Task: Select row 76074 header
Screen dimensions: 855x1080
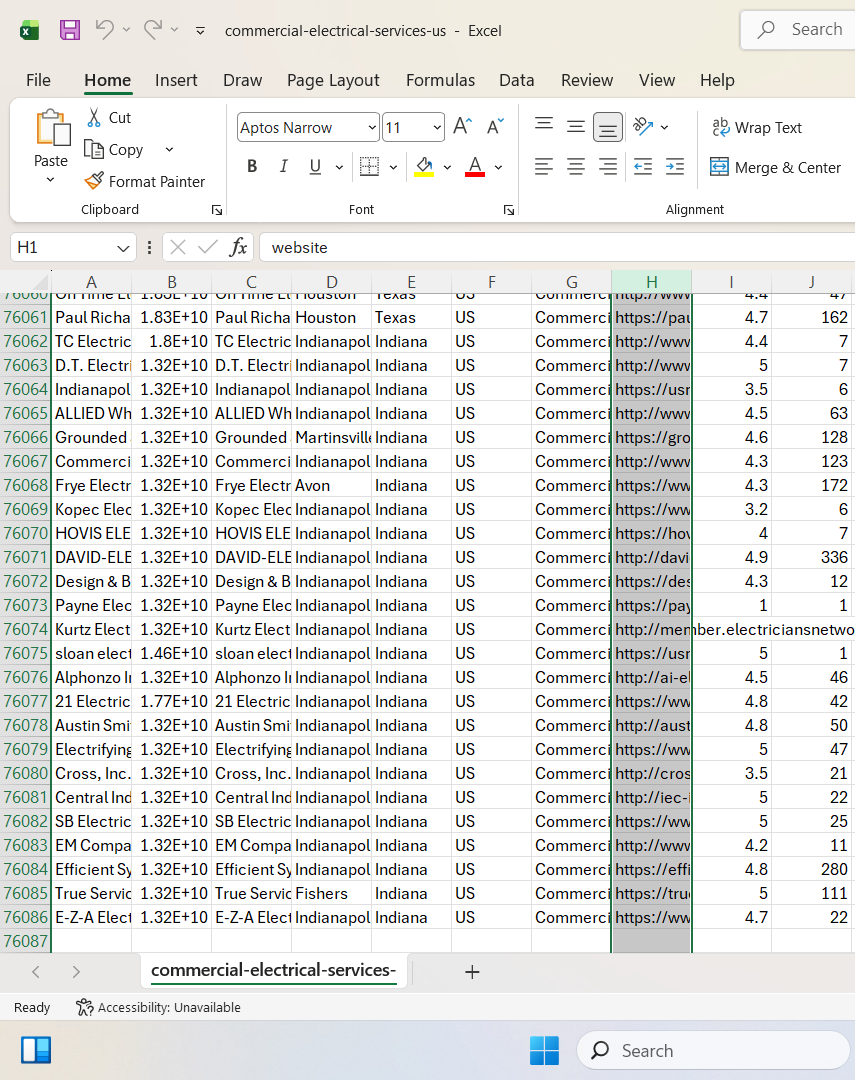Action: 25,629
